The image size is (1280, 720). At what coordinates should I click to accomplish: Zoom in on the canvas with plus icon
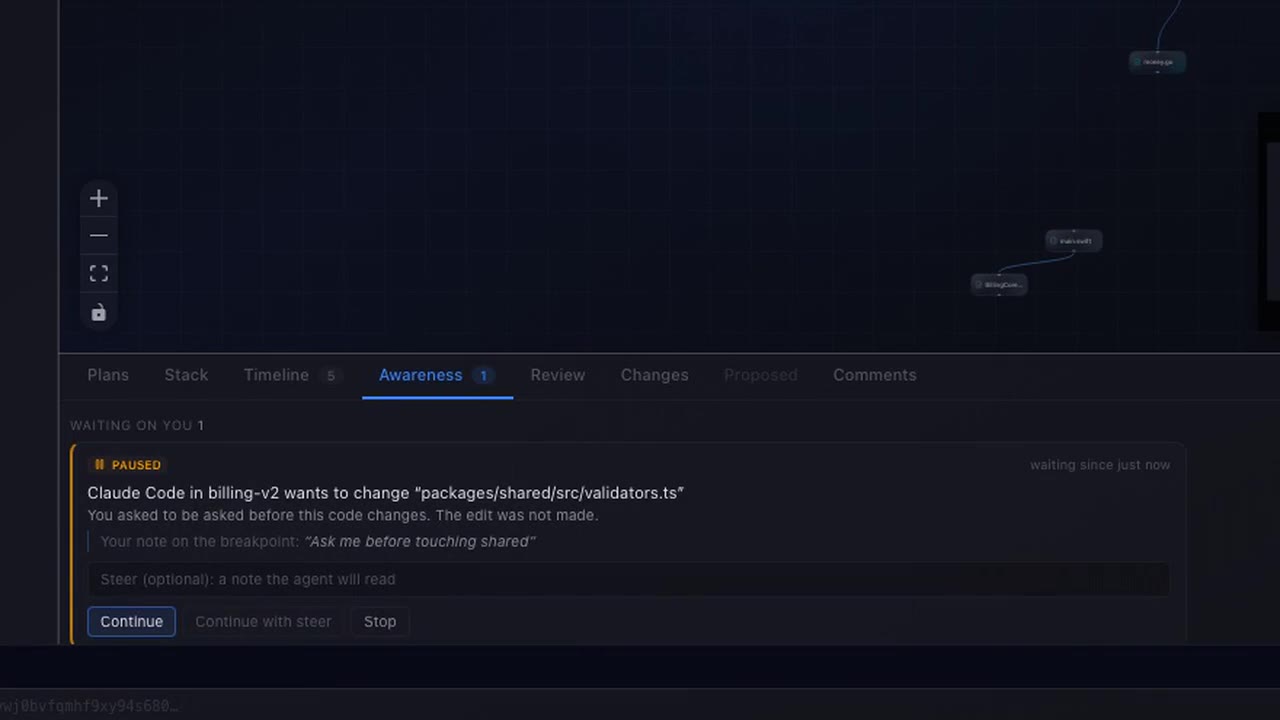click(x=98, y=198)
